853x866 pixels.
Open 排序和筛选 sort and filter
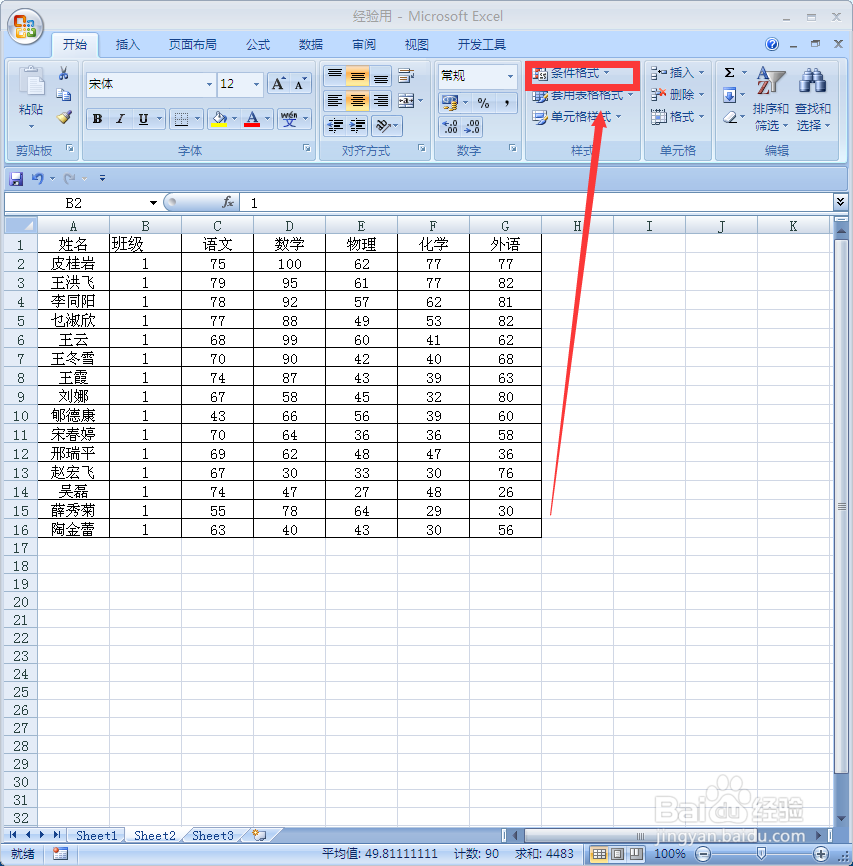click(x=771, y=99)
